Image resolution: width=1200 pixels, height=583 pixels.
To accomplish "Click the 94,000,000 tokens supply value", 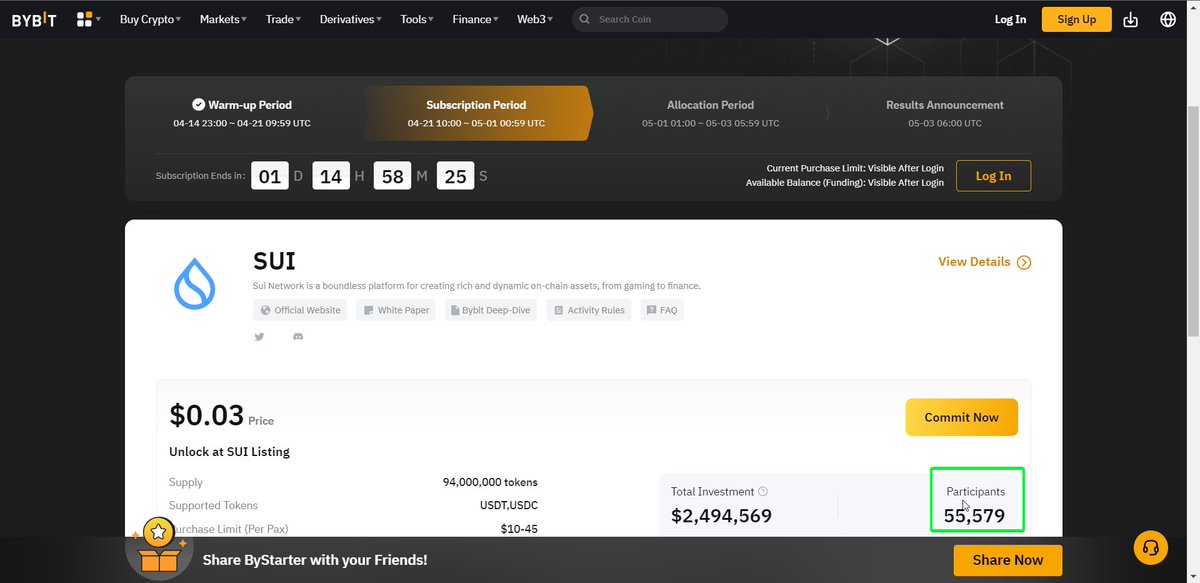I will [x=490, y=482].
